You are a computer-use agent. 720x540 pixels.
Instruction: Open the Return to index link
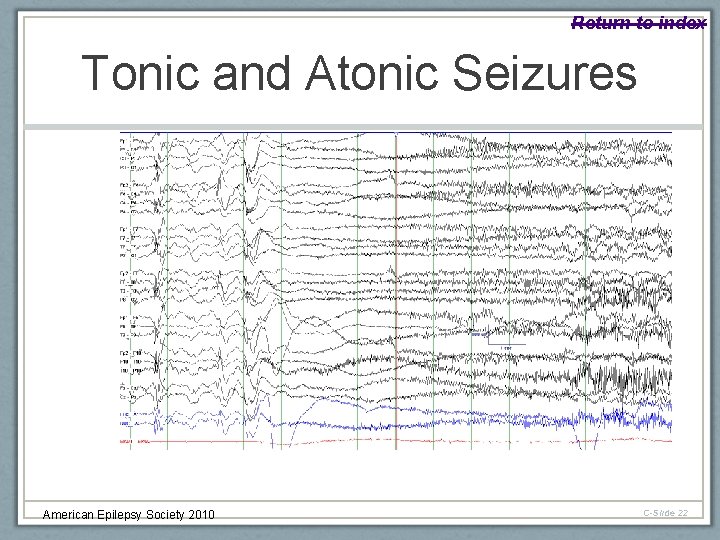point(638,22)
